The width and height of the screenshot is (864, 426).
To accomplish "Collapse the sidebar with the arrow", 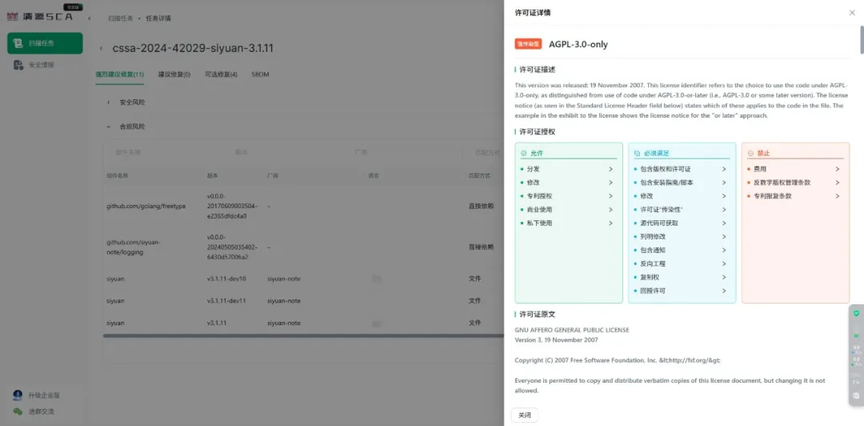I will coord(89,18).
